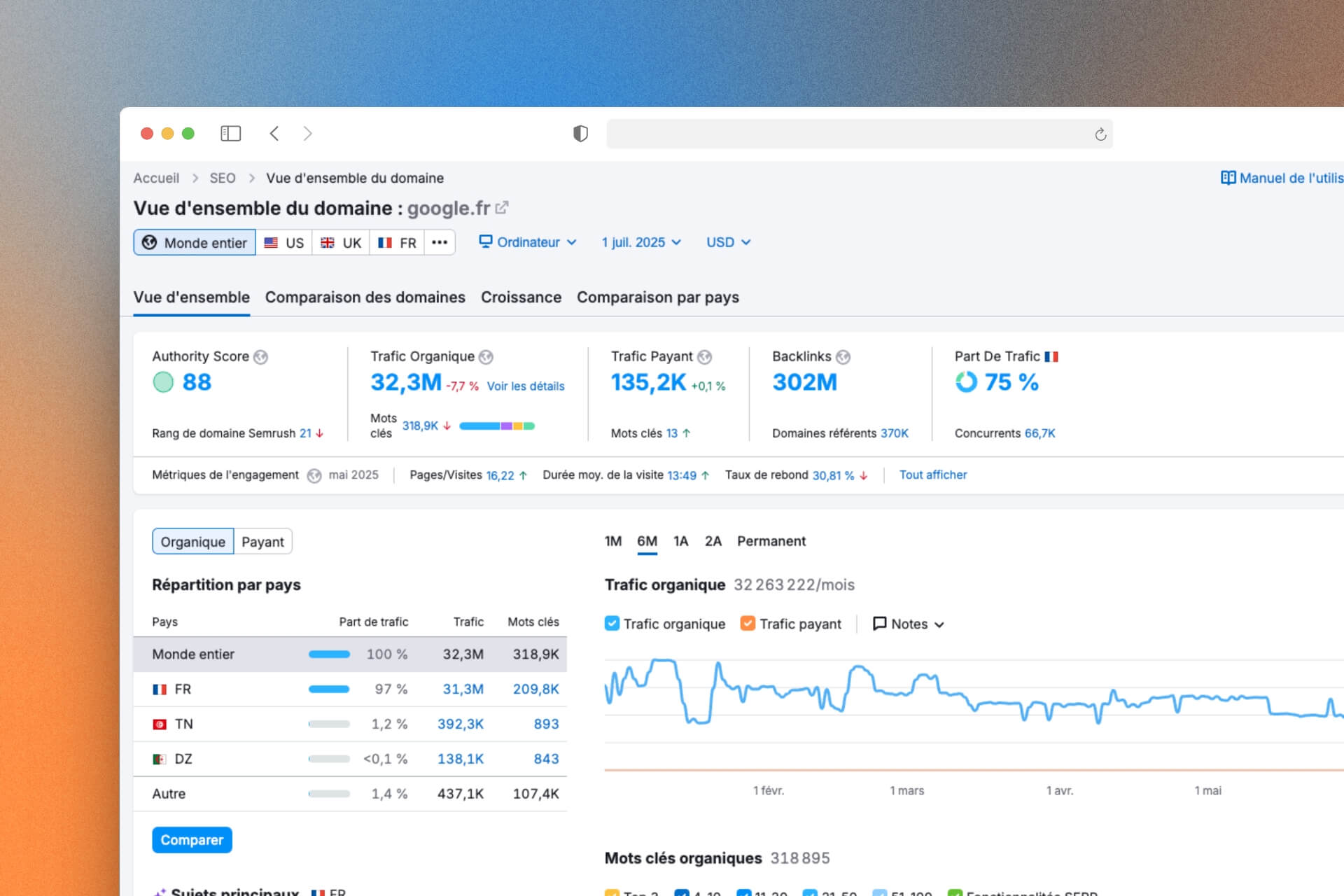Click the user manual book icon
This screenshot has height=896, width=1344.
point(1228,178)
